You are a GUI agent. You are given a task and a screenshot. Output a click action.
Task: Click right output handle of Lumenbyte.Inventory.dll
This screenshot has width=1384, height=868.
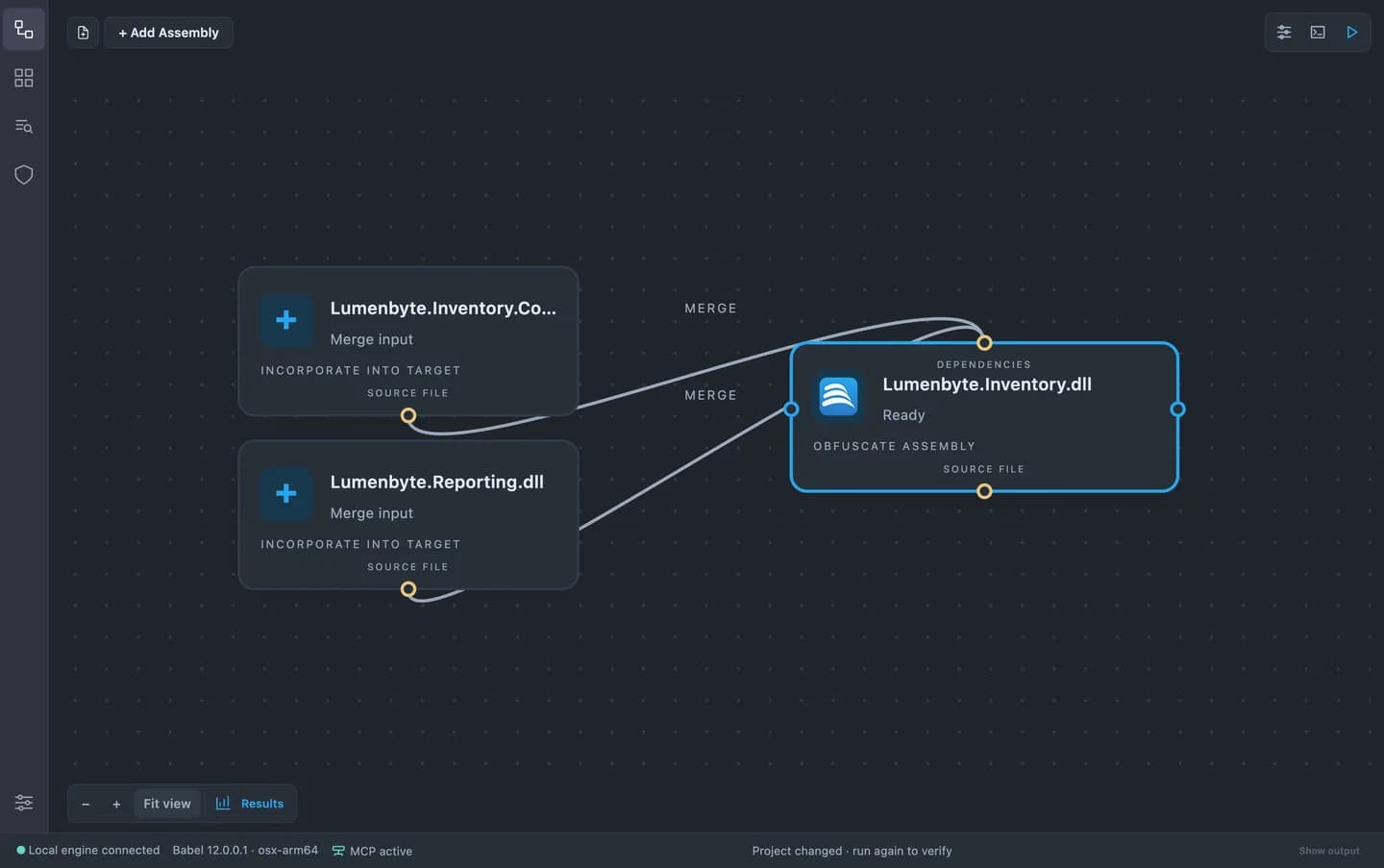[x=1177, y=409]
